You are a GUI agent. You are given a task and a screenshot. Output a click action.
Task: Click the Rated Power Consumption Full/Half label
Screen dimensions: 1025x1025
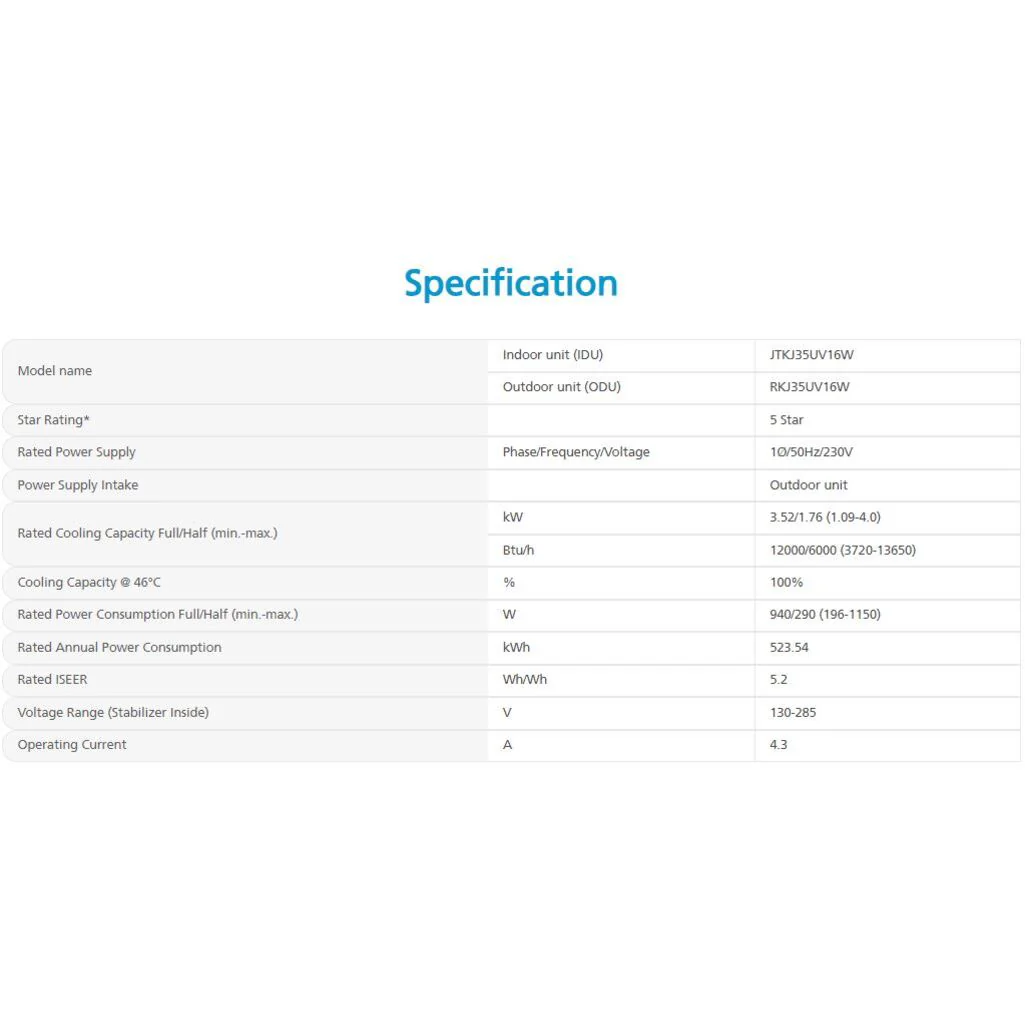(157, 614)
